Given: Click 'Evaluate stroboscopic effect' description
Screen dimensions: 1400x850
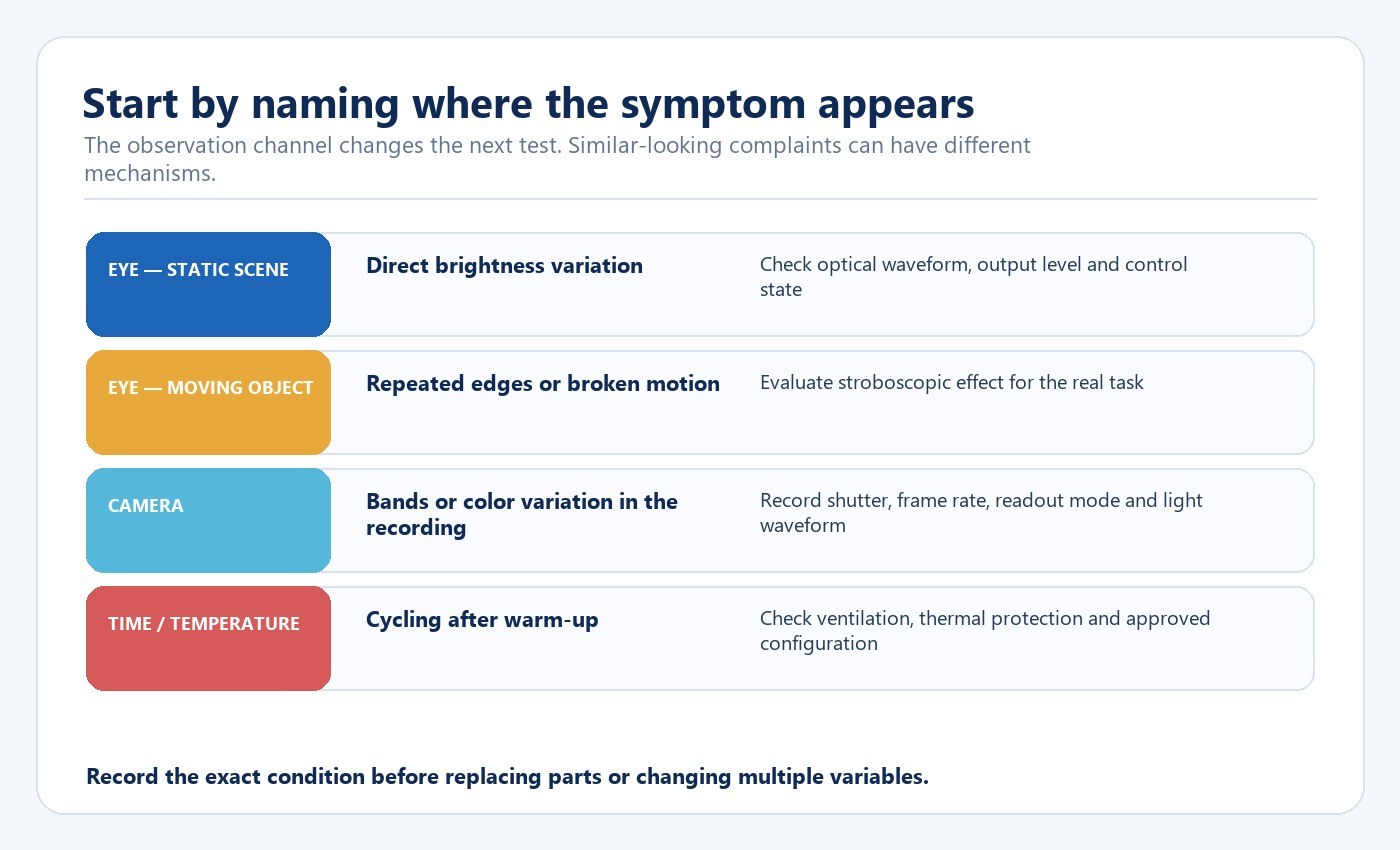Looking at the screenshot, I should [x=951, y=382].
